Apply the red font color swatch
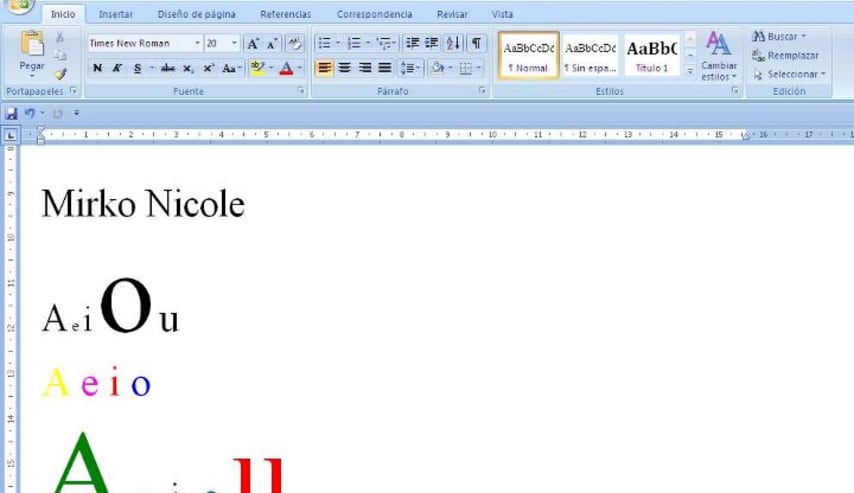The width and height of the screenshot is (854, 493). coord(286,68)
